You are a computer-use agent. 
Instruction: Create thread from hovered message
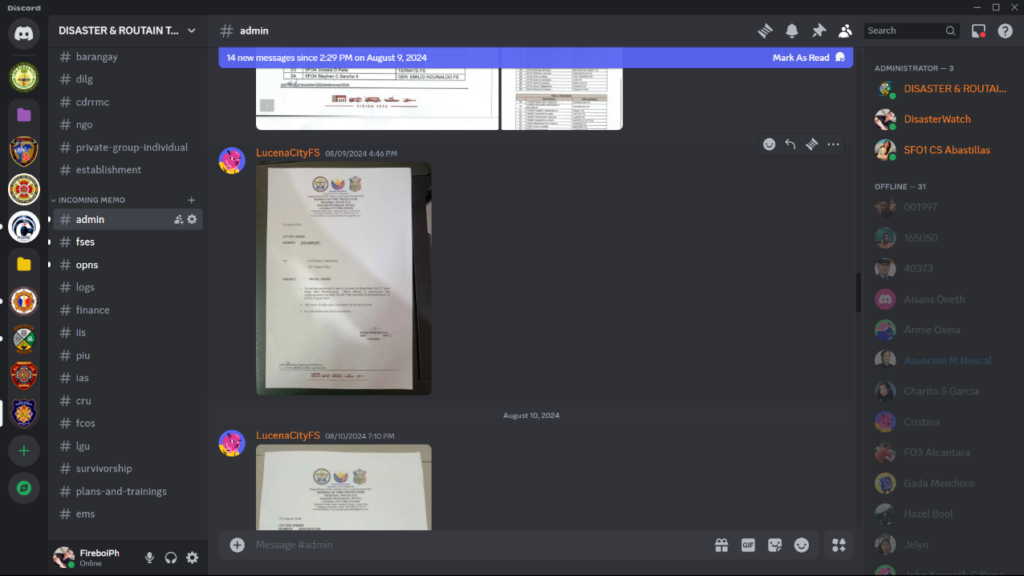(812, 144)
